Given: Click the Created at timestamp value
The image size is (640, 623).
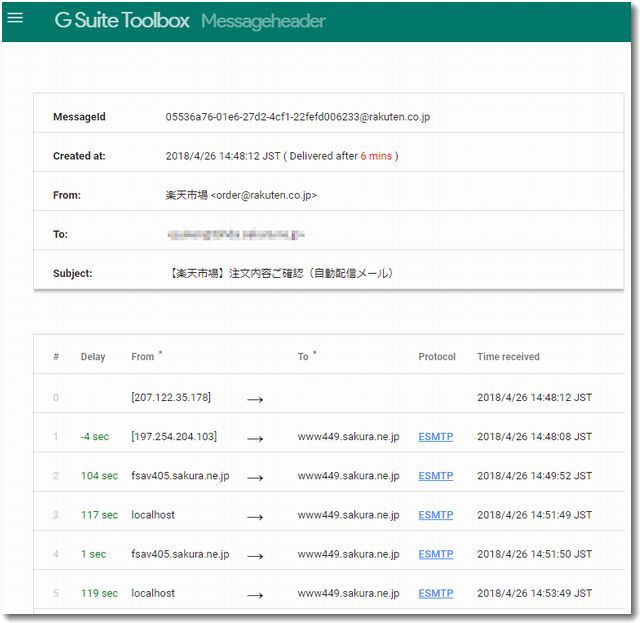Looking at the screenshot, I should [x=223, y=156].
